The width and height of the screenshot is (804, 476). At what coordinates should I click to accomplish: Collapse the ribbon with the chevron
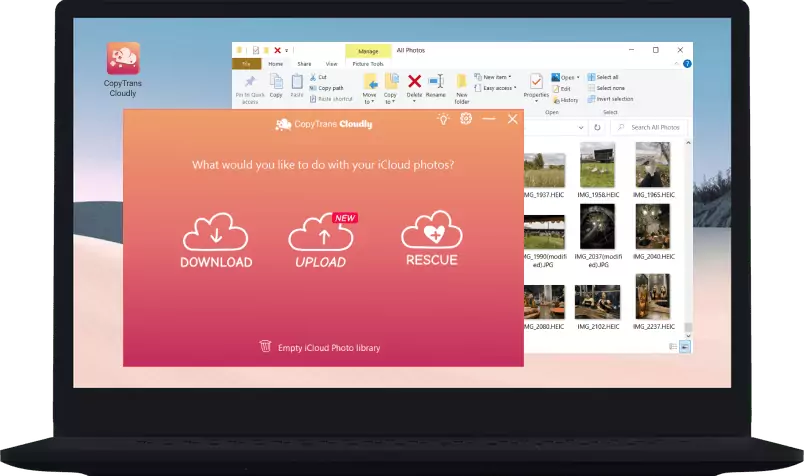click(x=676, y=64)
